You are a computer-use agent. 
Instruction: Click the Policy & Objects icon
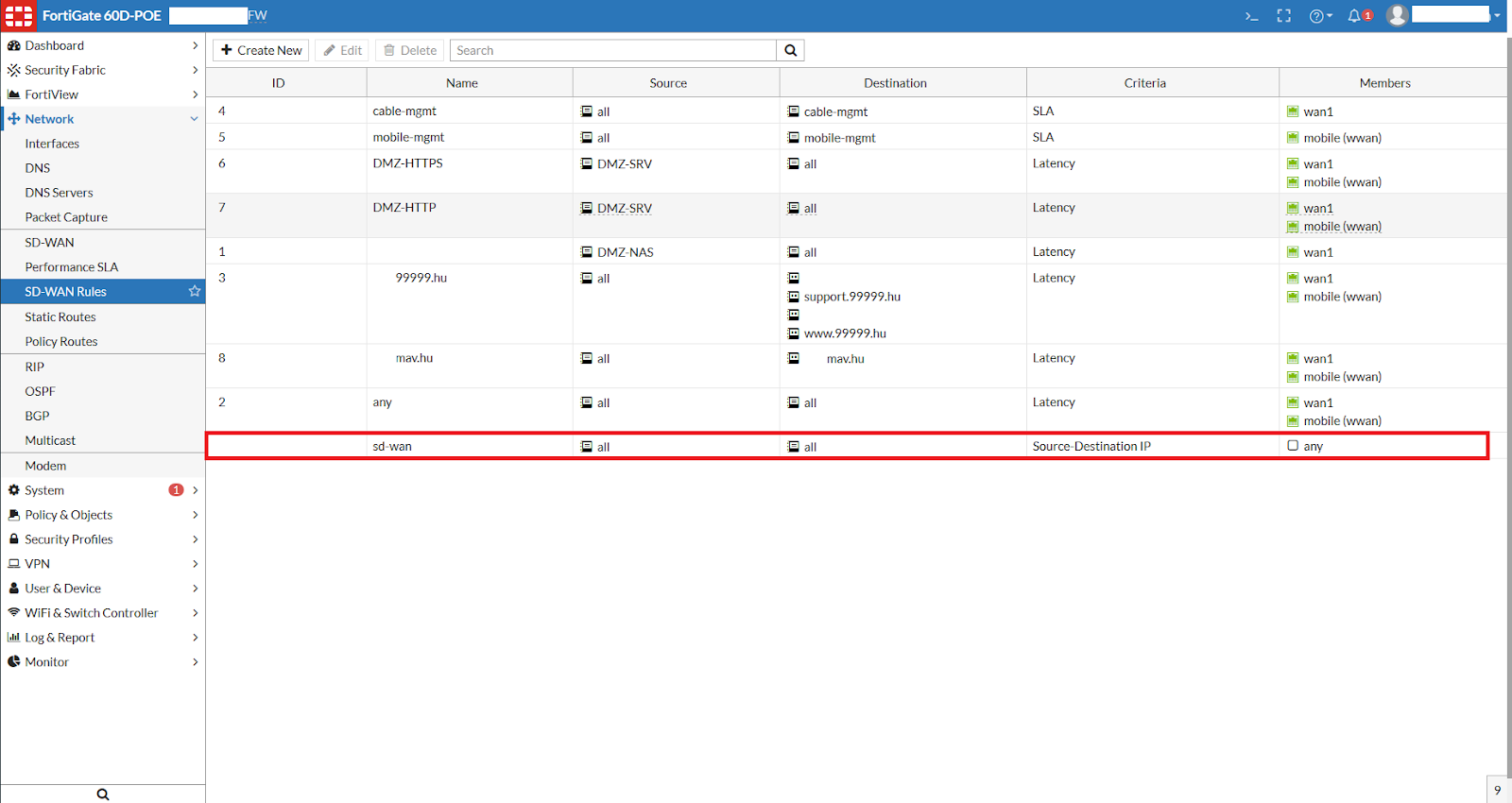[x=14, y=515]
